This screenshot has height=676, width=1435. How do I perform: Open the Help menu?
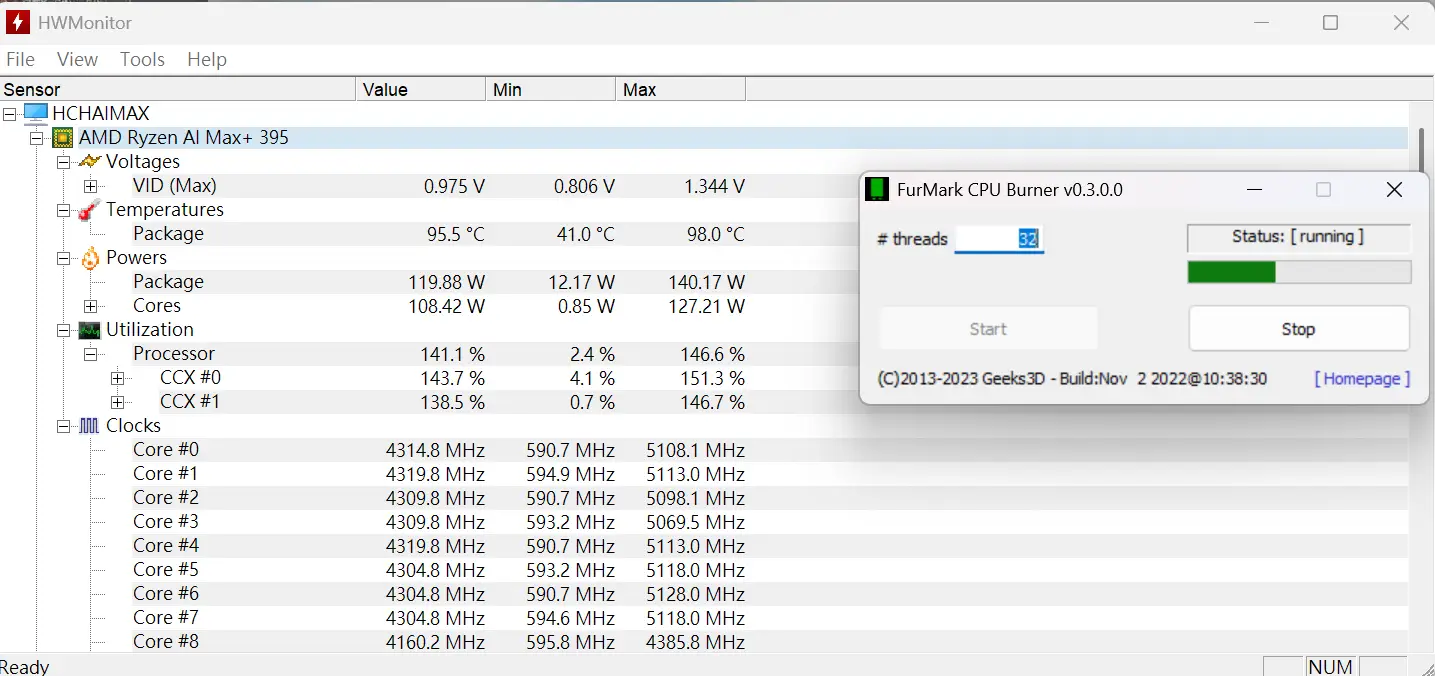coord(207,59)
